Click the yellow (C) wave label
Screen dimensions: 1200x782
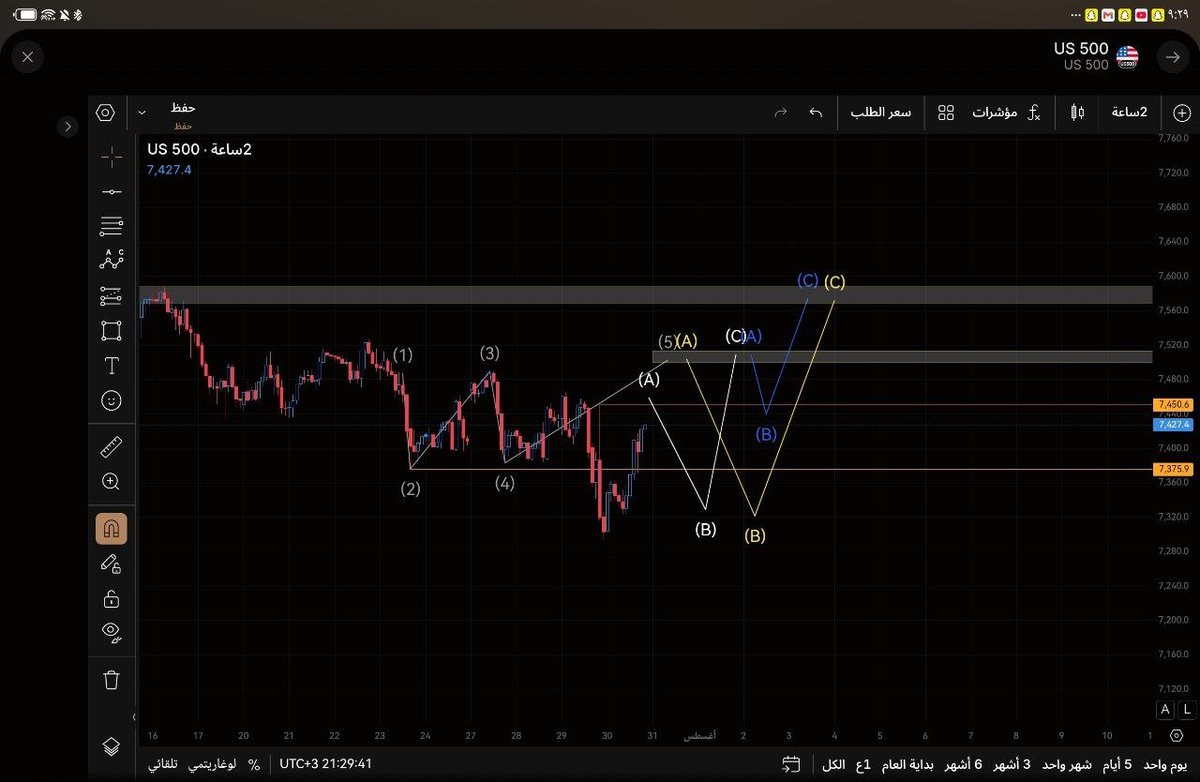[834, 282]
